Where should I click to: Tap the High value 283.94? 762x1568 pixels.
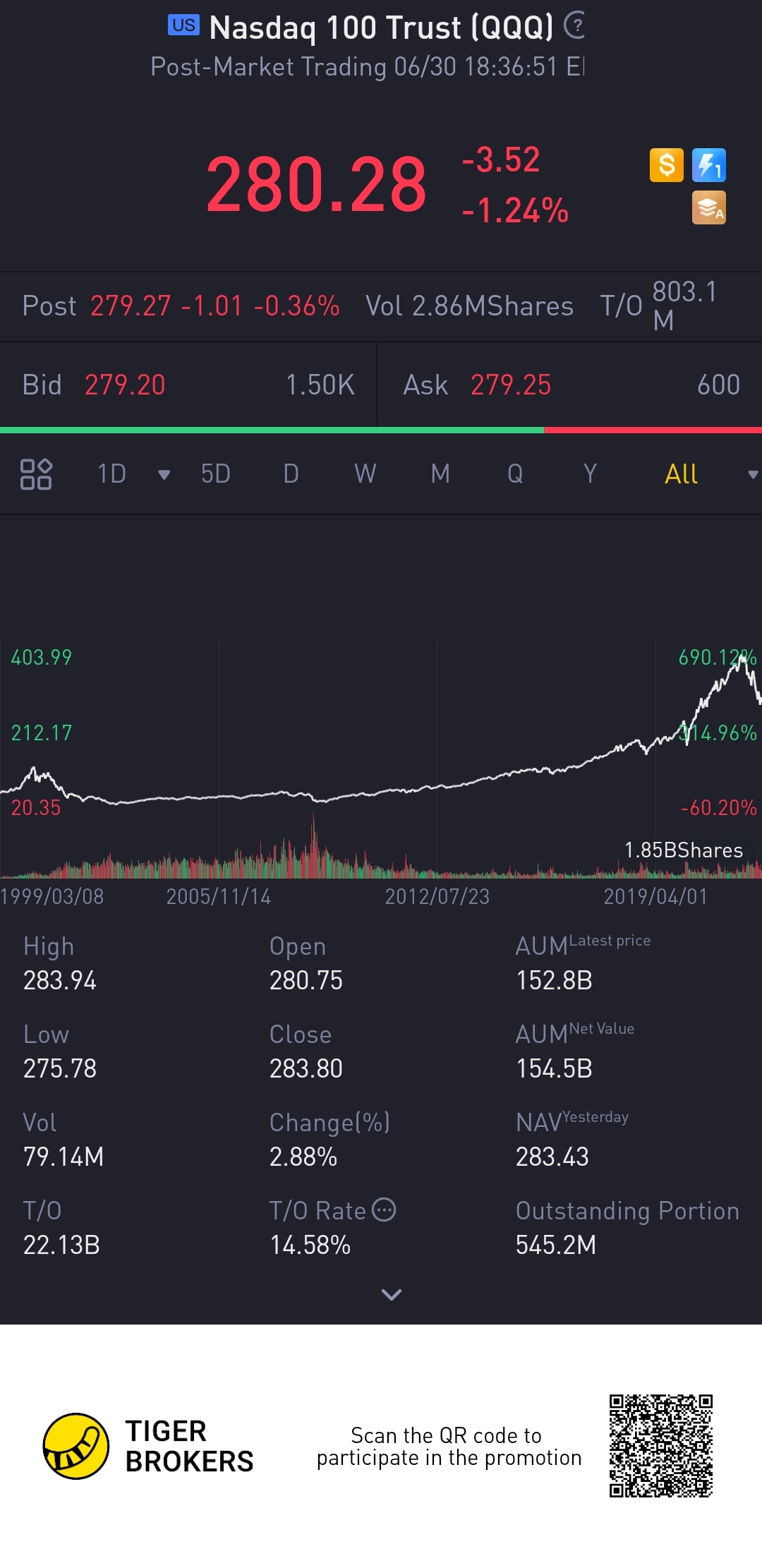coord(60,980)
